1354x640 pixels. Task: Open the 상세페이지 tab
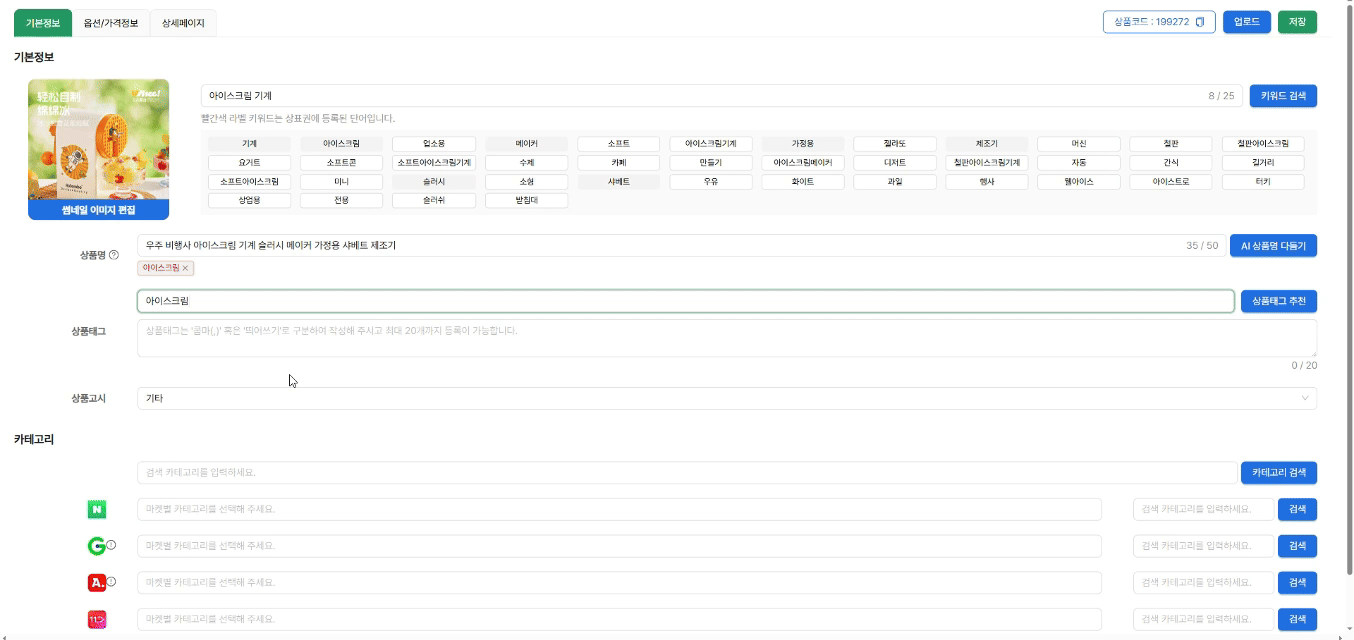[x=183, y=23]
